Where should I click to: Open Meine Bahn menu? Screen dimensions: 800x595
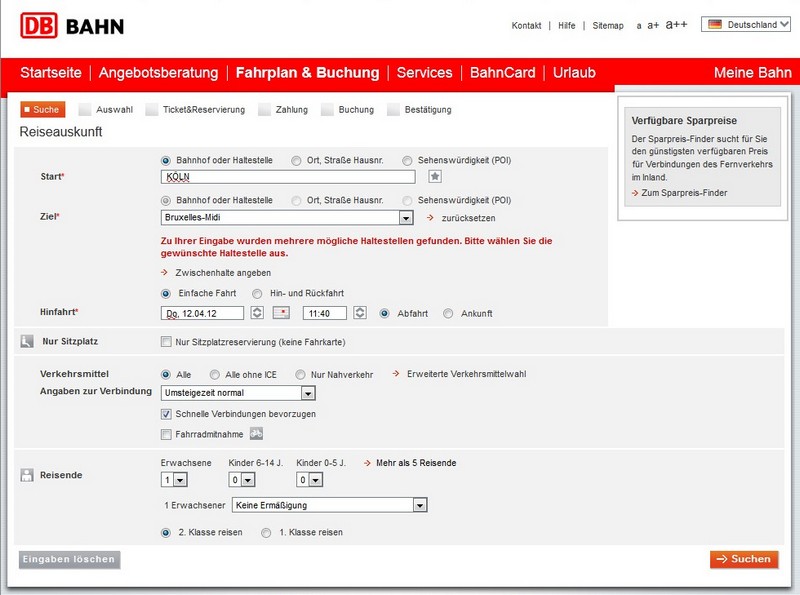pyautogui.click(x=753, y=72)
